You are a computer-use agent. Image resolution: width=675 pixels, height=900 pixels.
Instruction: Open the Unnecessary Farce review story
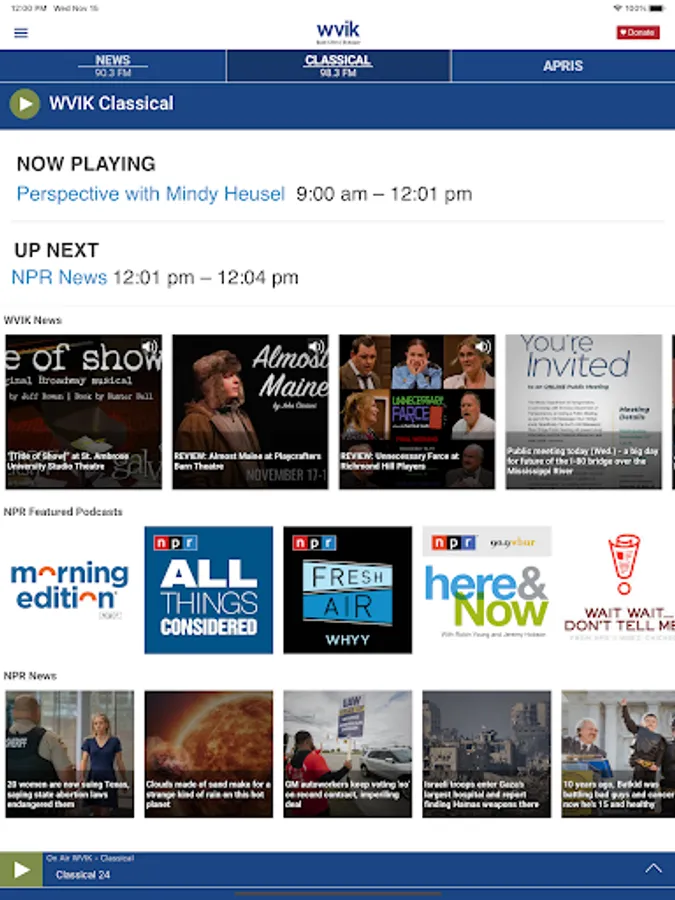coord(417,412)
